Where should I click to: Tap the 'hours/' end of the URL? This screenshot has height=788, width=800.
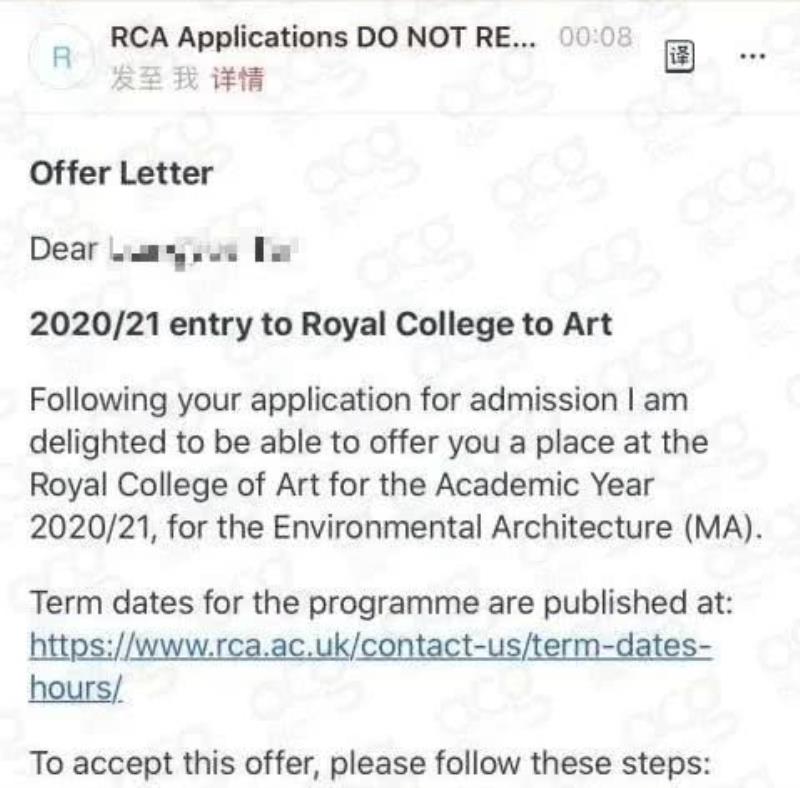coord(76,689)
